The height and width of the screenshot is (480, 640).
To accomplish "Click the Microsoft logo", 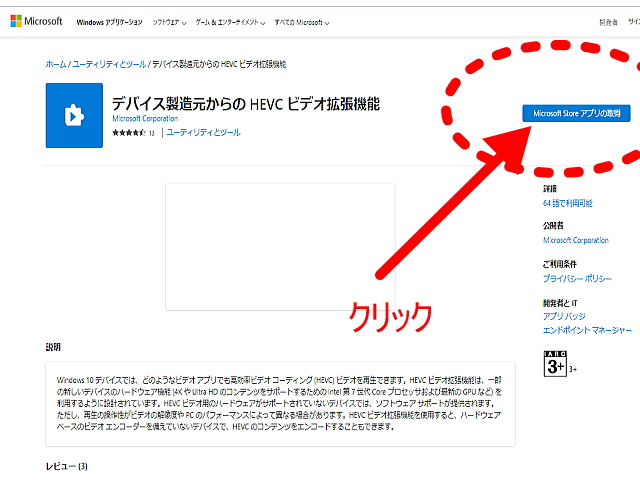I will (36, 21).
